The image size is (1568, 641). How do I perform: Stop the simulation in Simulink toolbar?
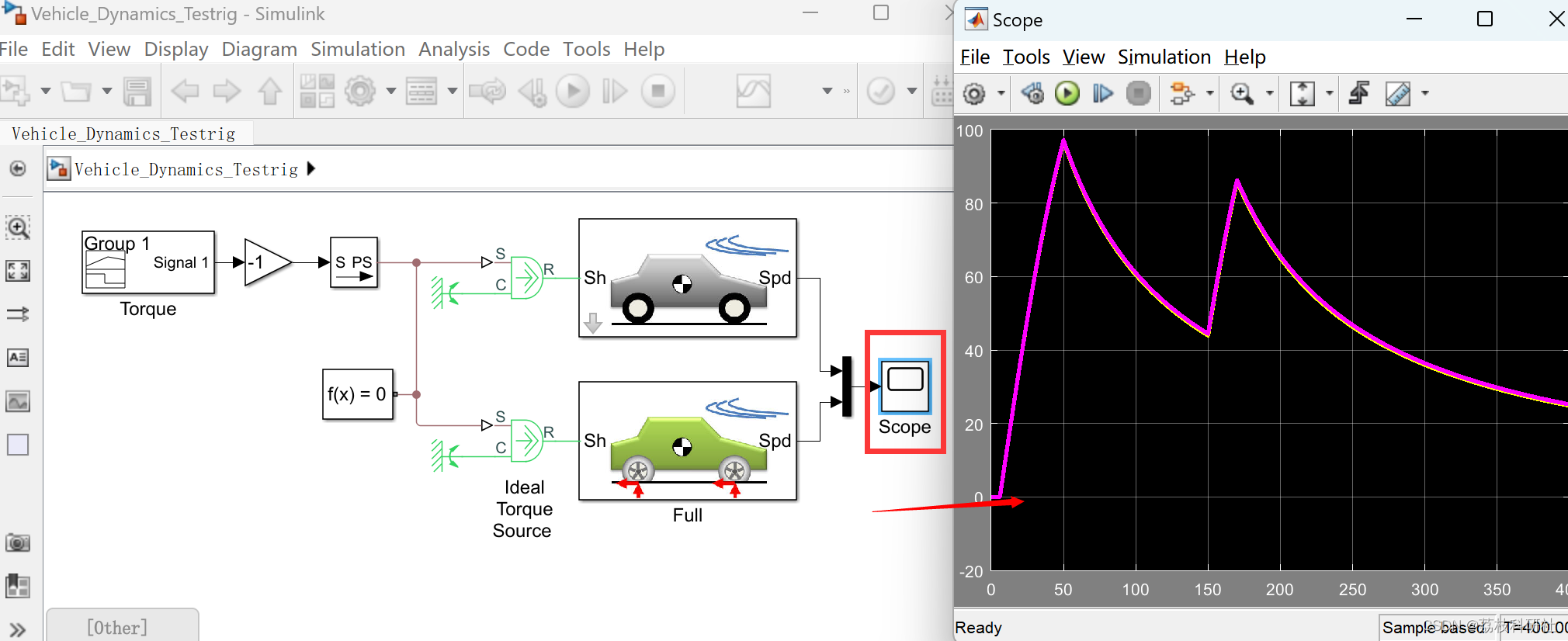pos(658,91)
